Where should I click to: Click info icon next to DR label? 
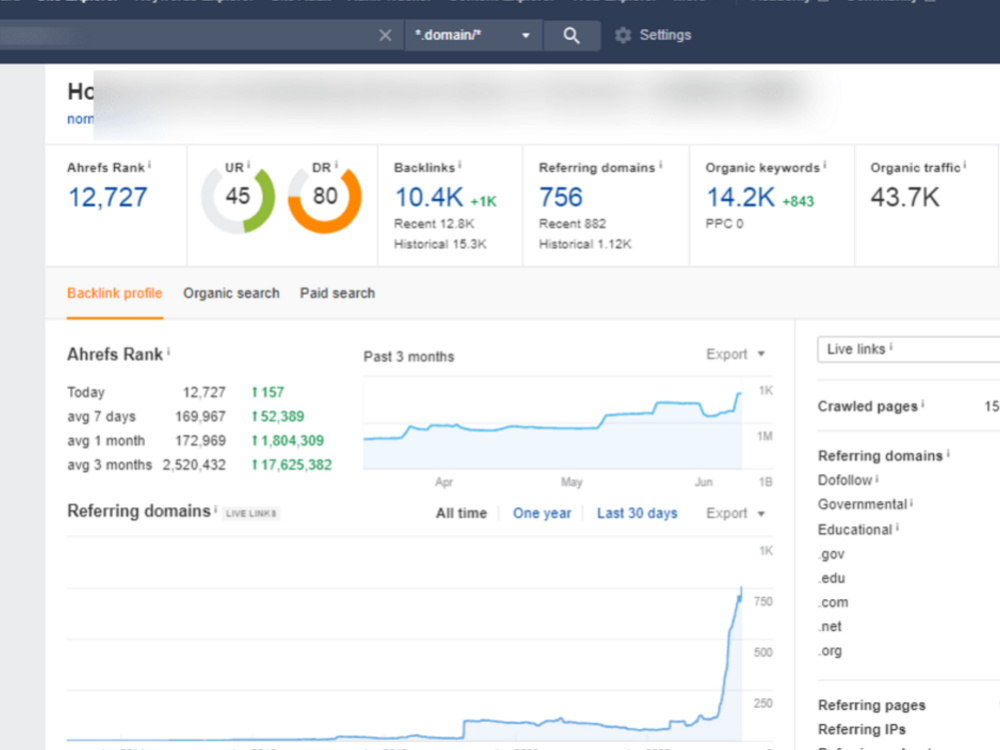pyautogui.click(x=336, y=165)
